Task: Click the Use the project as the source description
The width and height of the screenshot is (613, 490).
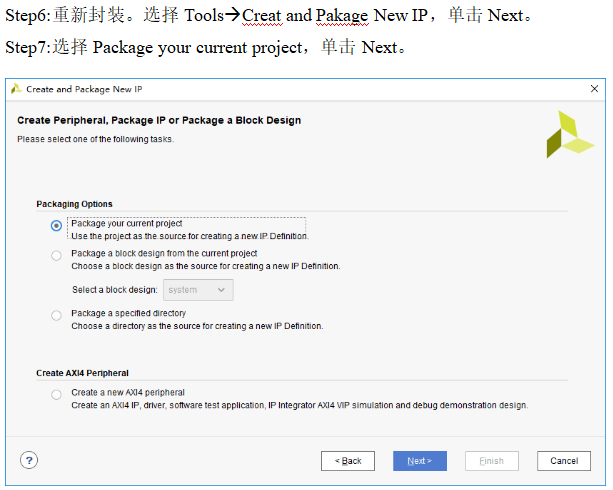Action: pyautogui.click(x=189, y=236)
